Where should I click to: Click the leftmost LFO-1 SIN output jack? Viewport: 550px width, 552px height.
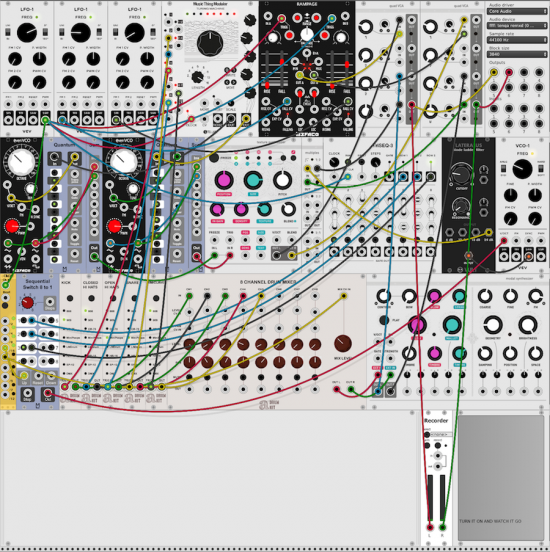[x=8, y=120]
